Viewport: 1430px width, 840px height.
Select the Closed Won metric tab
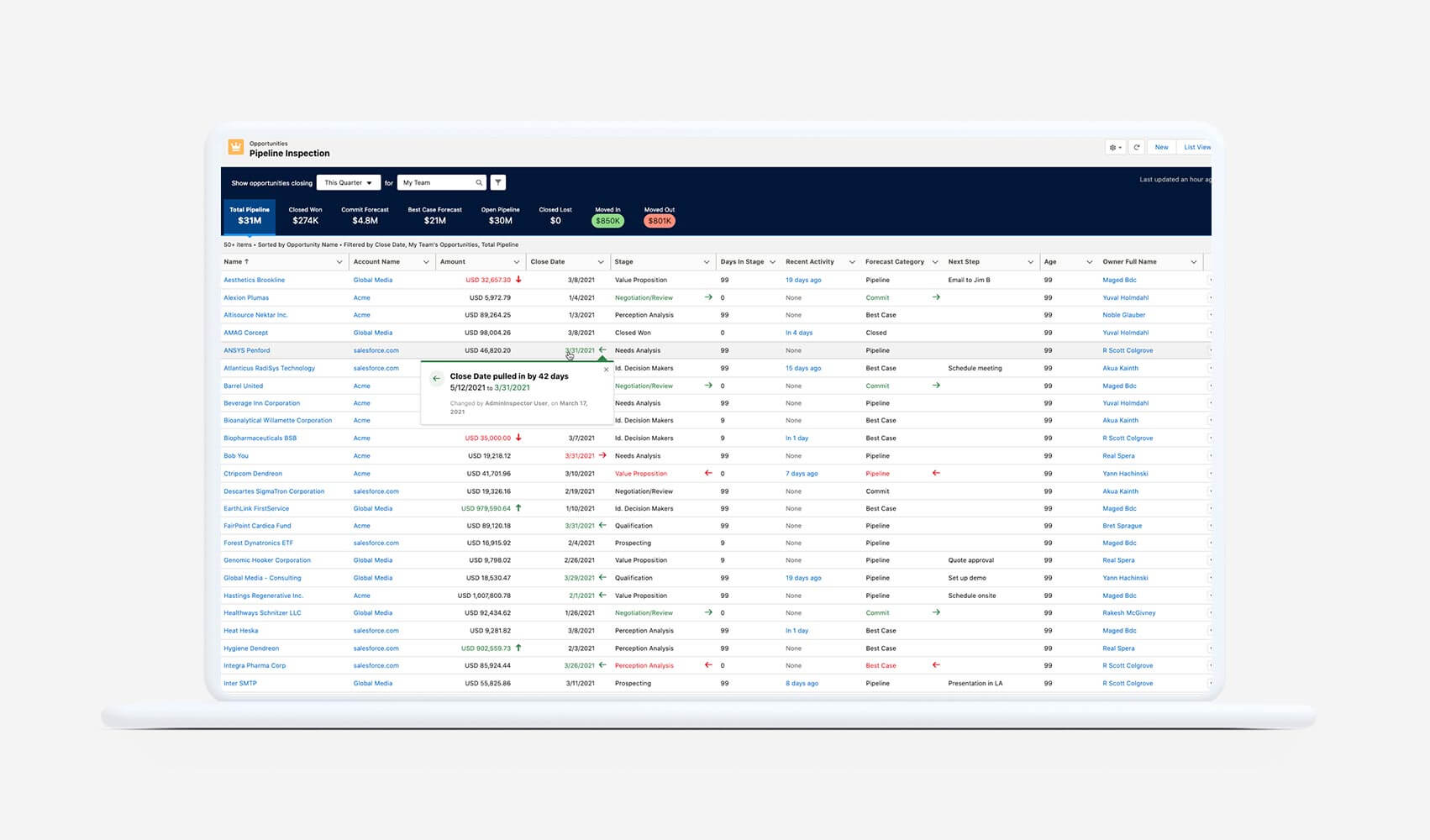click(305, 216)
